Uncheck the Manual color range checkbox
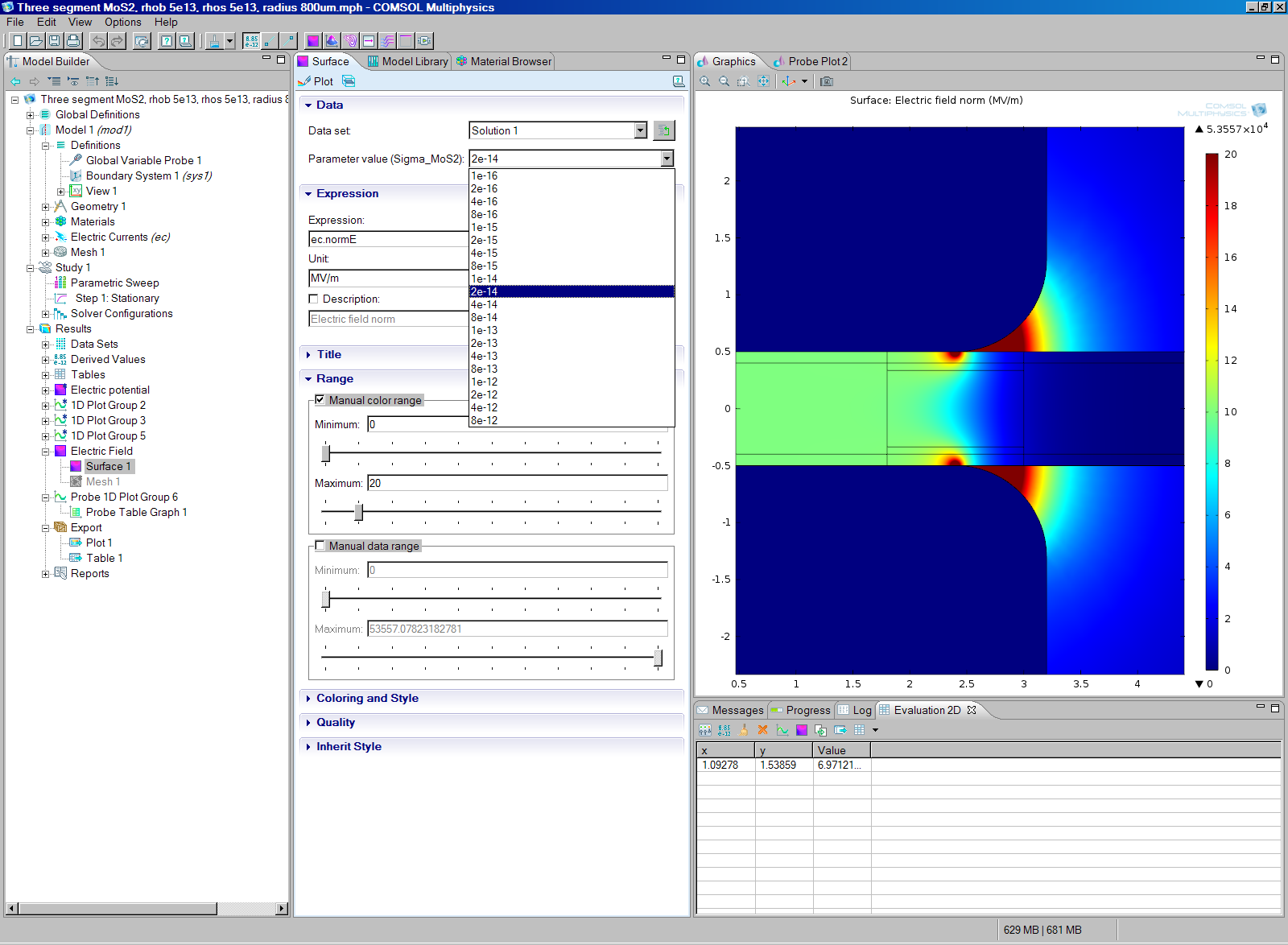Viewport: 1288px width, 945px height. coord(320,400)
